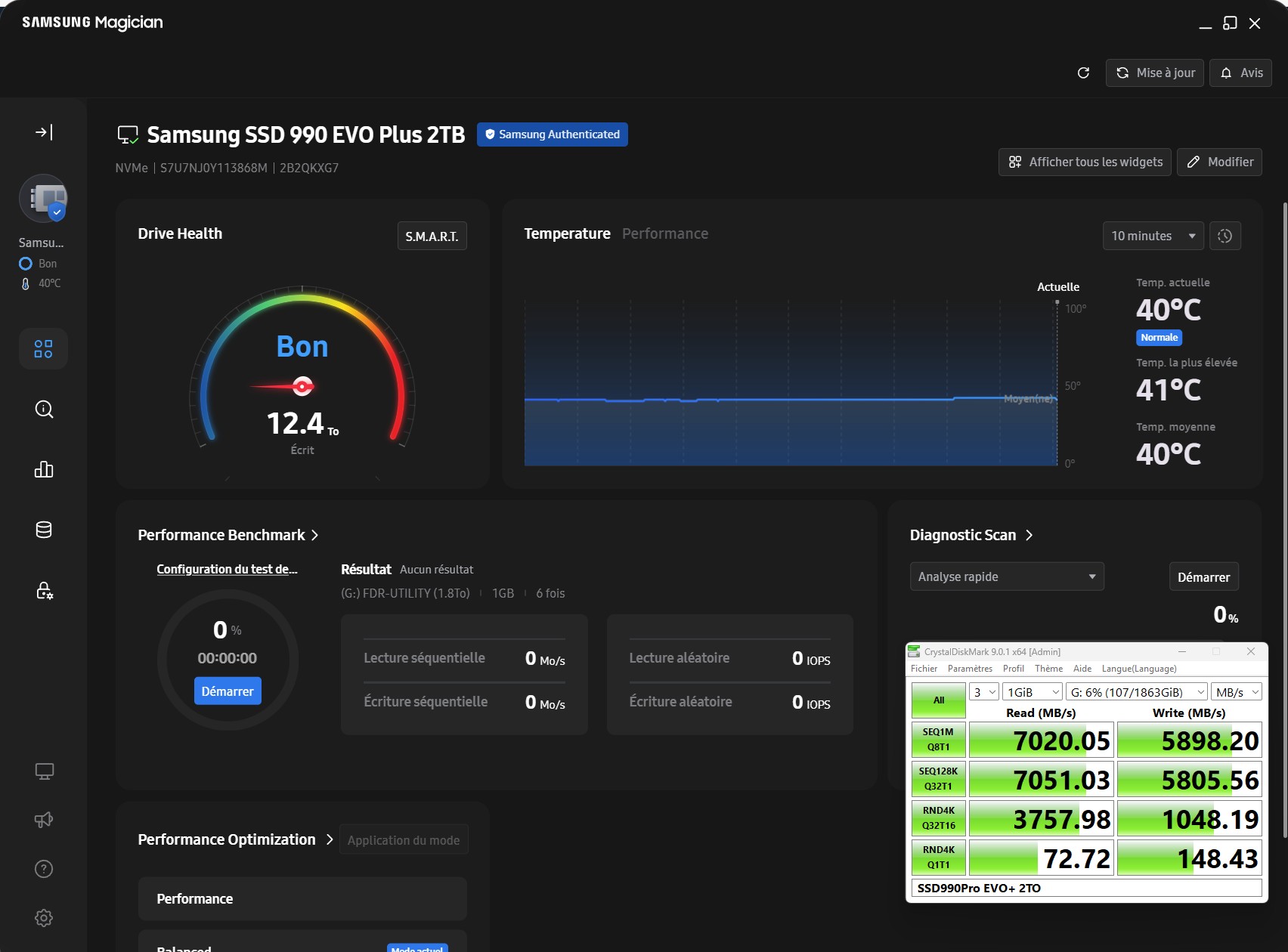Open the dashboard widgets sidebar icon
This screenshot has width=1288, height=952.
(x=44, y=349)
